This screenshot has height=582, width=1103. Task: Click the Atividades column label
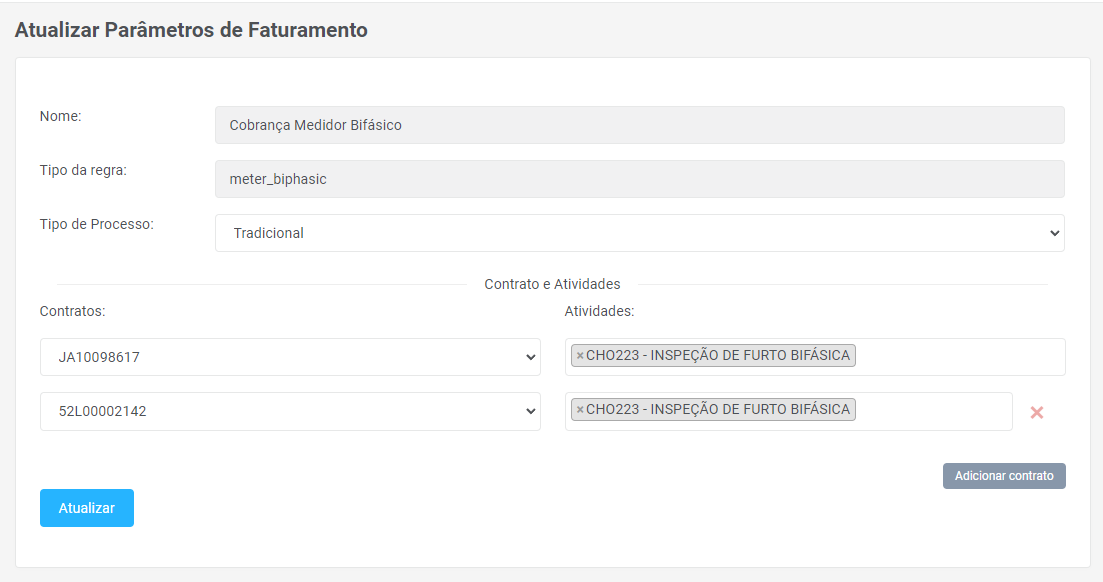[x=599, y=311]
